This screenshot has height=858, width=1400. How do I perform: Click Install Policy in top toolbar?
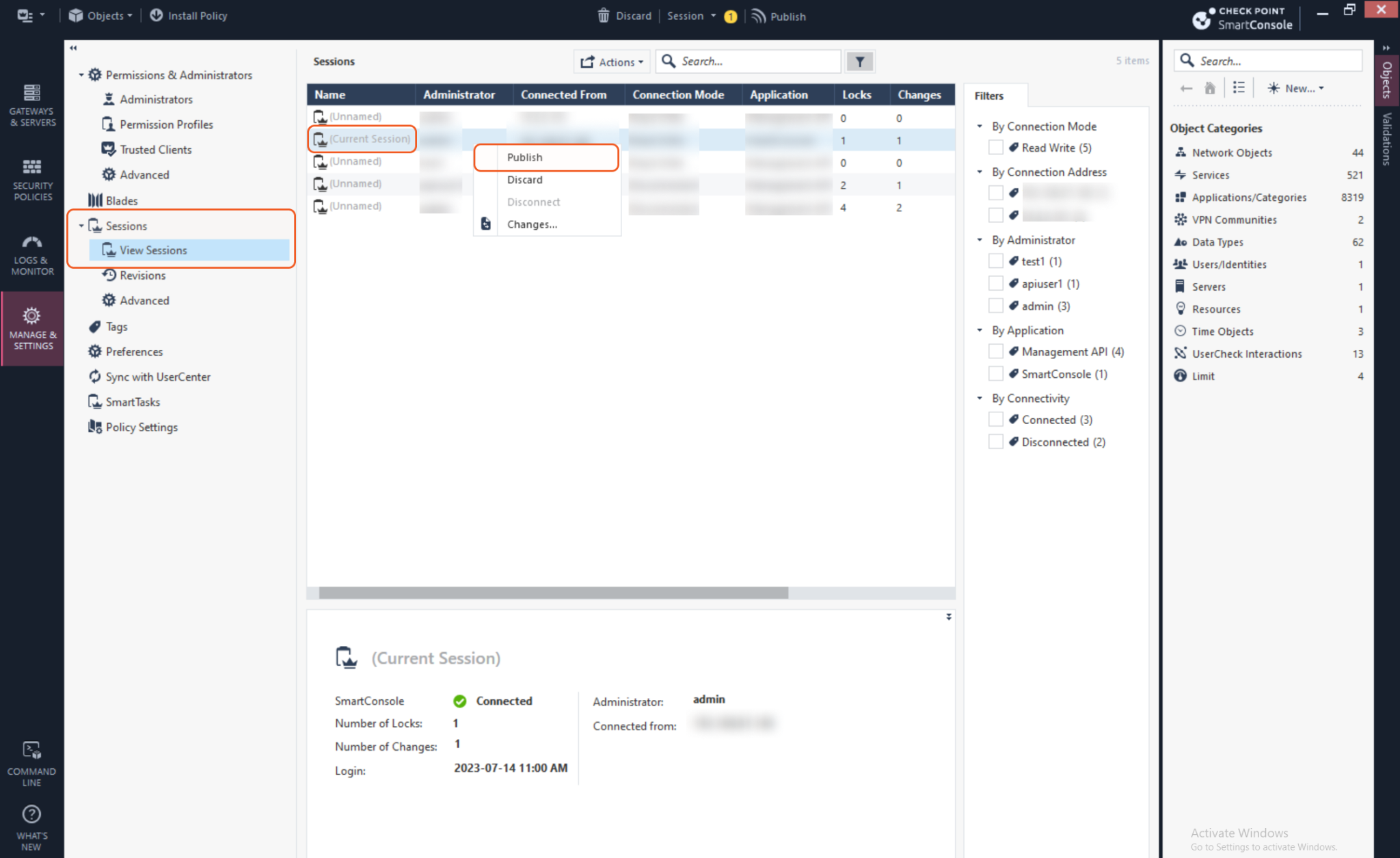click(189, 16)
